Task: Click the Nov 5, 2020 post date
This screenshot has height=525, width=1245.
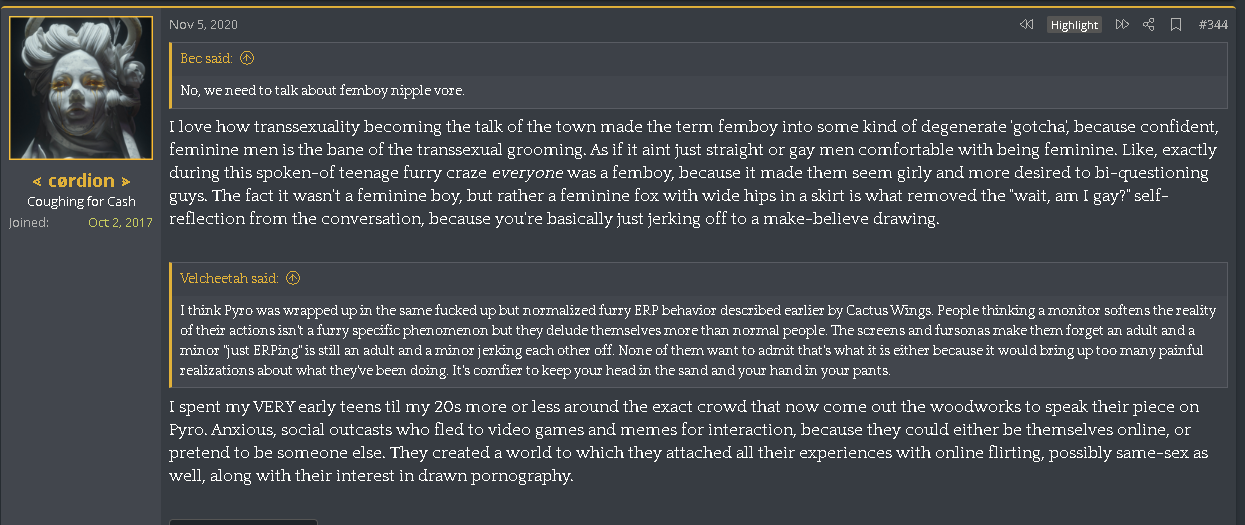Action: pyautogui.click(x=204, y=24)
